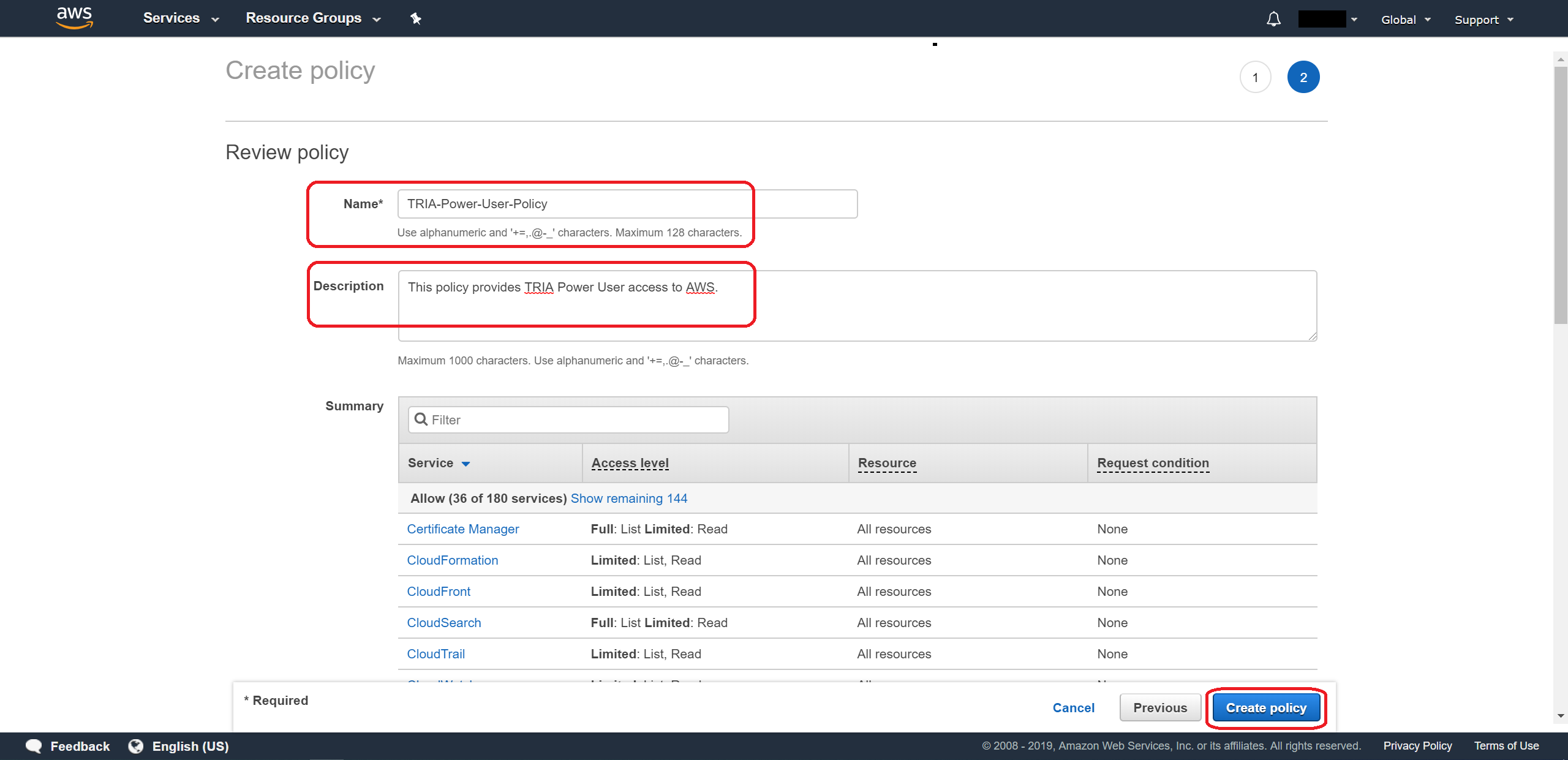1568x760 pixels.
Task: Expand the Global region dropdown
Action: 1406,20
